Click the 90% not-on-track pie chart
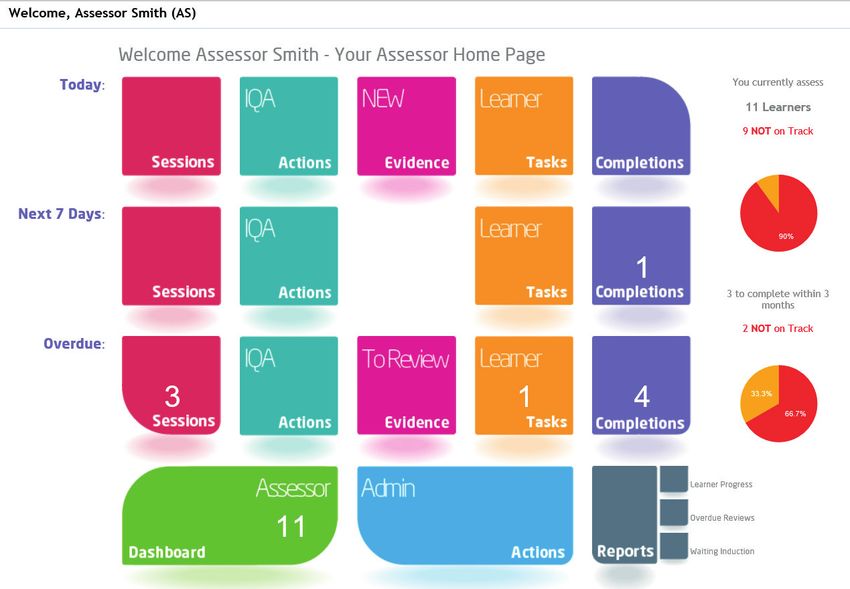This screenshot has width=850, height=589. [x=778, y=213]
